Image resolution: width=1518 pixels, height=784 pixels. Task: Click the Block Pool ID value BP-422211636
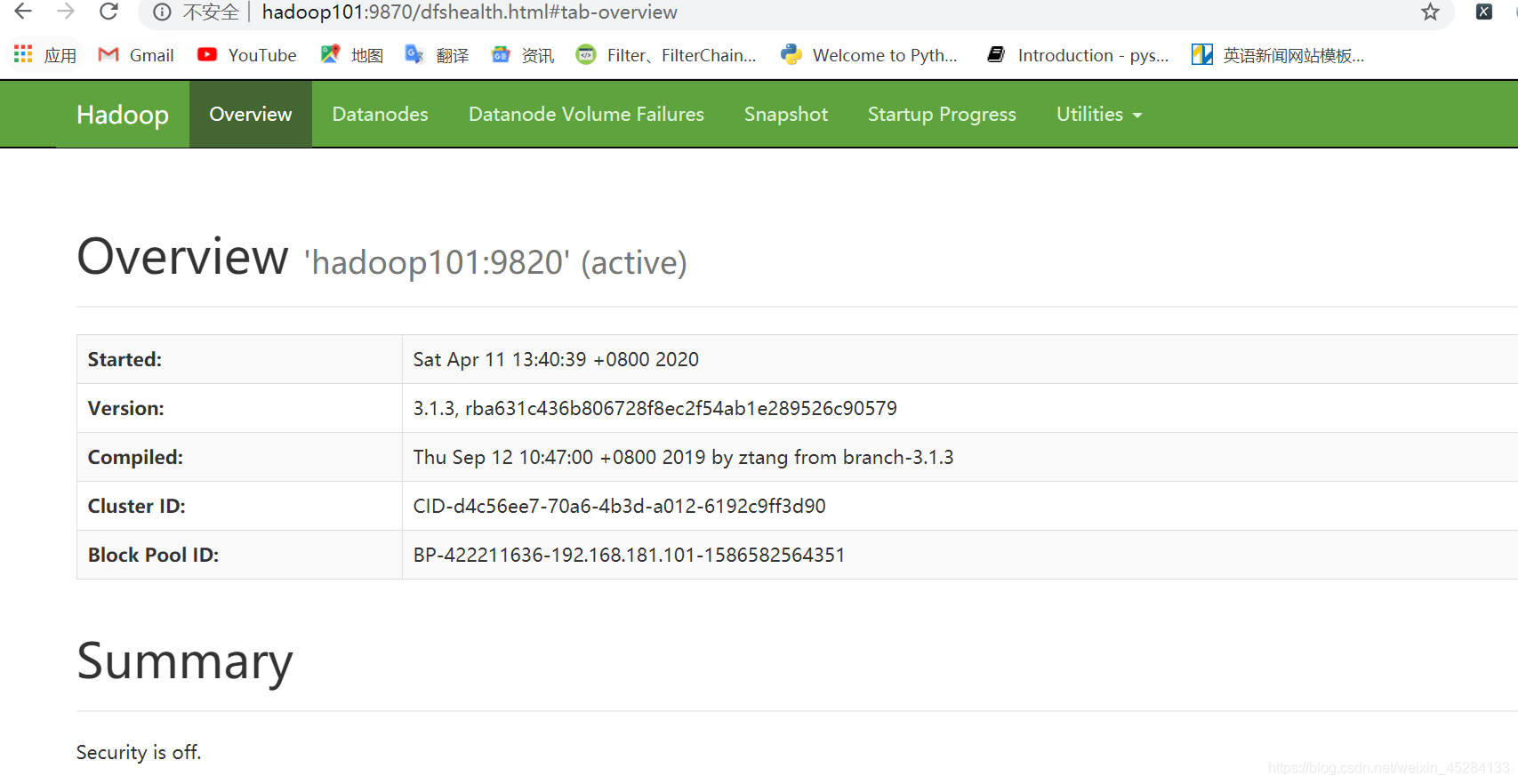point(629,555)
